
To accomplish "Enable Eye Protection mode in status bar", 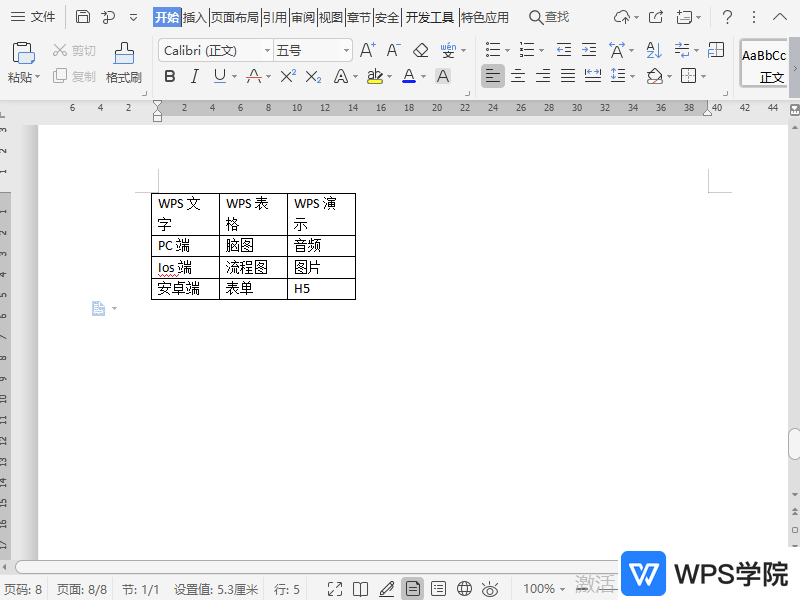I will (489, 588).
